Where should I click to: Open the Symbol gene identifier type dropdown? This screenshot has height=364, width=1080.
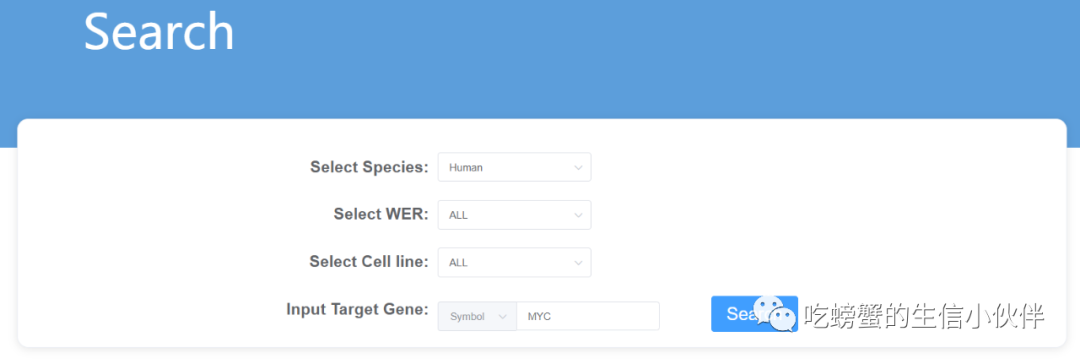click(x=477, y=316)
